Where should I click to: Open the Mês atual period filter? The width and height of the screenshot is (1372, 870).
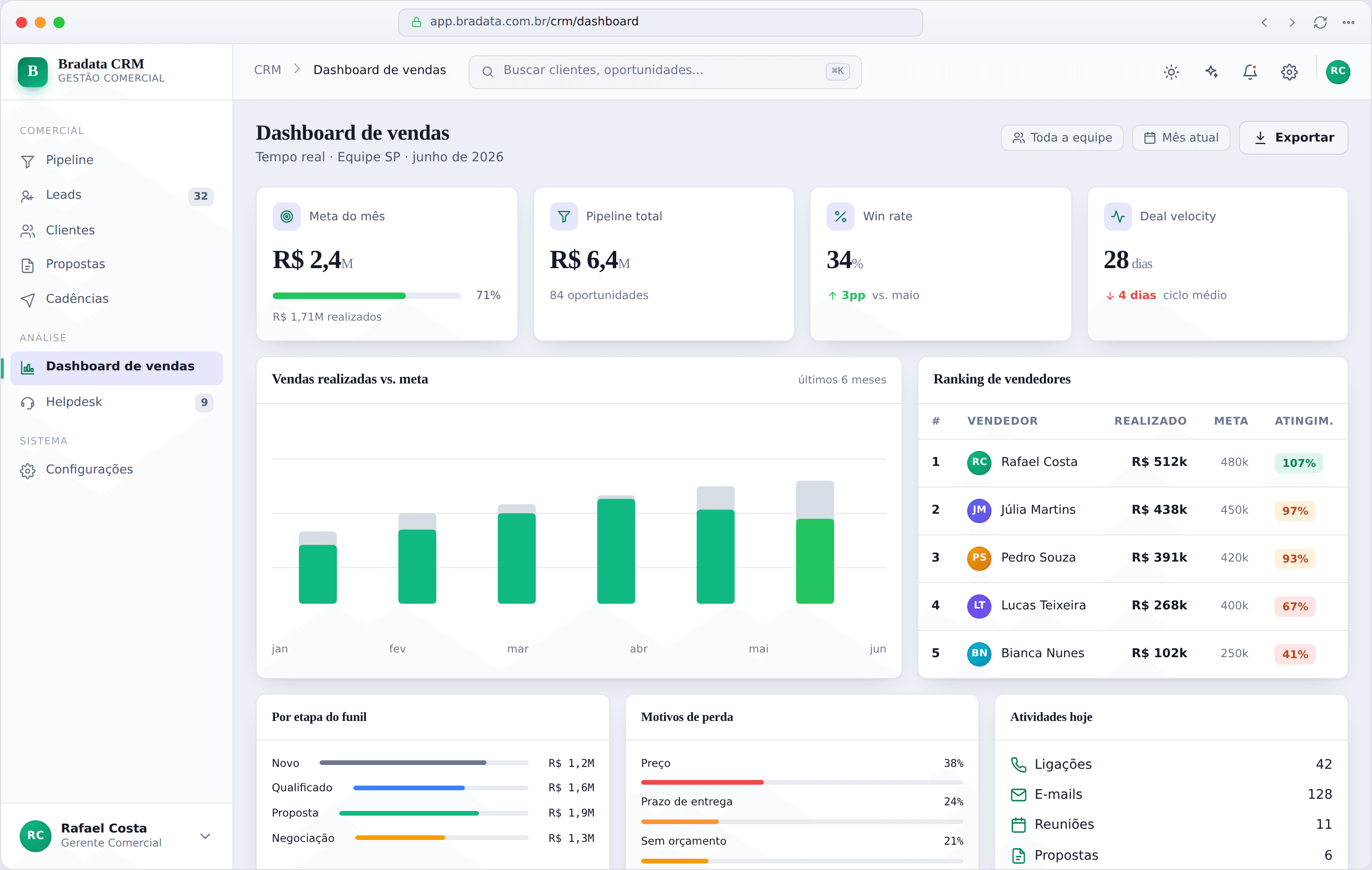1180,137
